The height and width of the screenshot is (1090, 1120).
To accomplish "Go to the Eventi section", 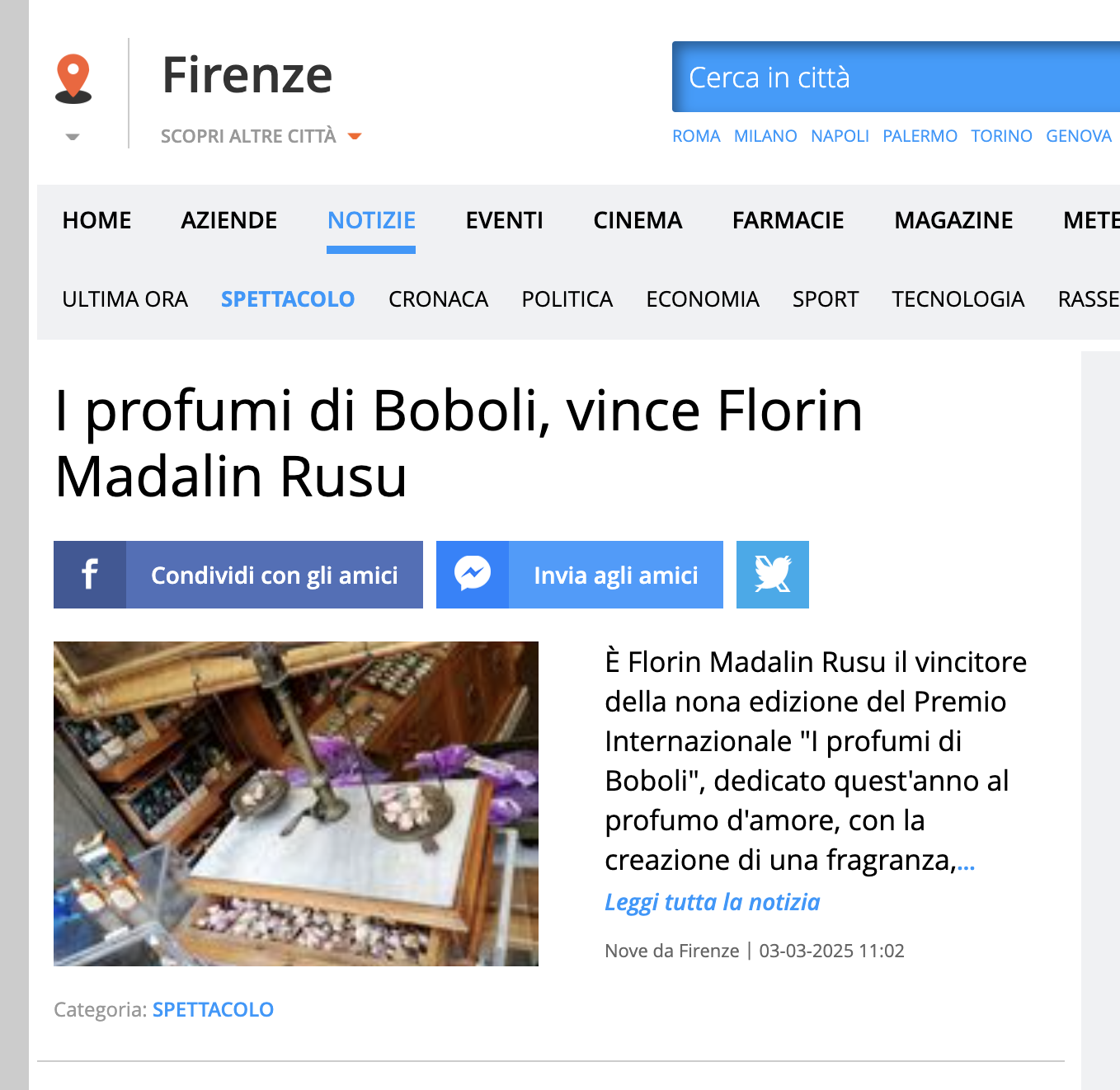I will click(504, 220).
